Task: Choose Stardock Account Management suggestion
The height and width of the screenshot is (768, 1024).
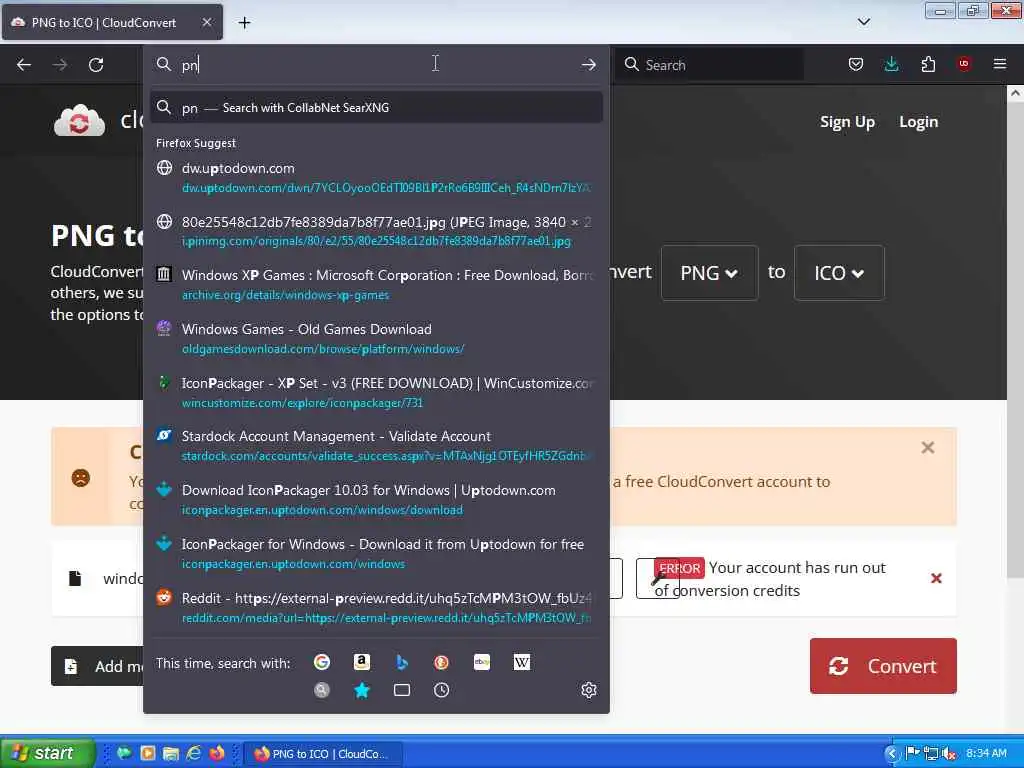Action: (376, 446)
